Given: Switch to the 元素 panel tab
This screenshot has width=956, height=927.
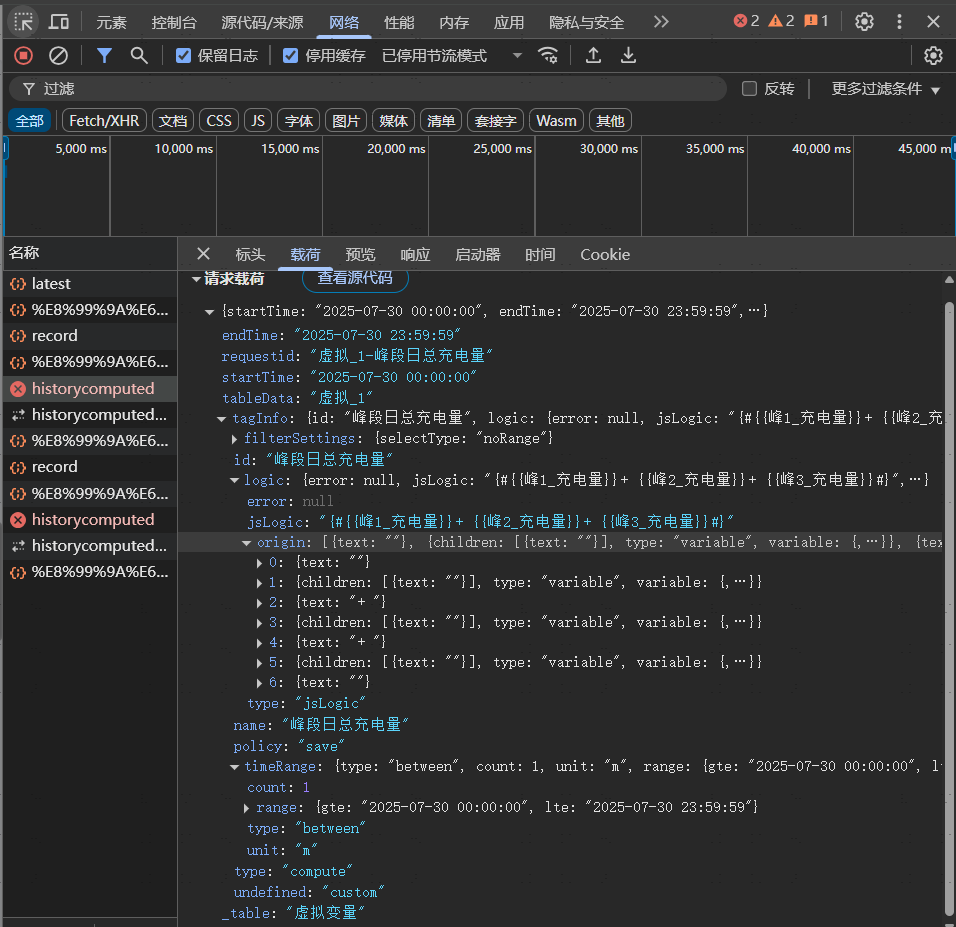Looking at the screenshot, I should pyautogui.click(x=112, y=23).
